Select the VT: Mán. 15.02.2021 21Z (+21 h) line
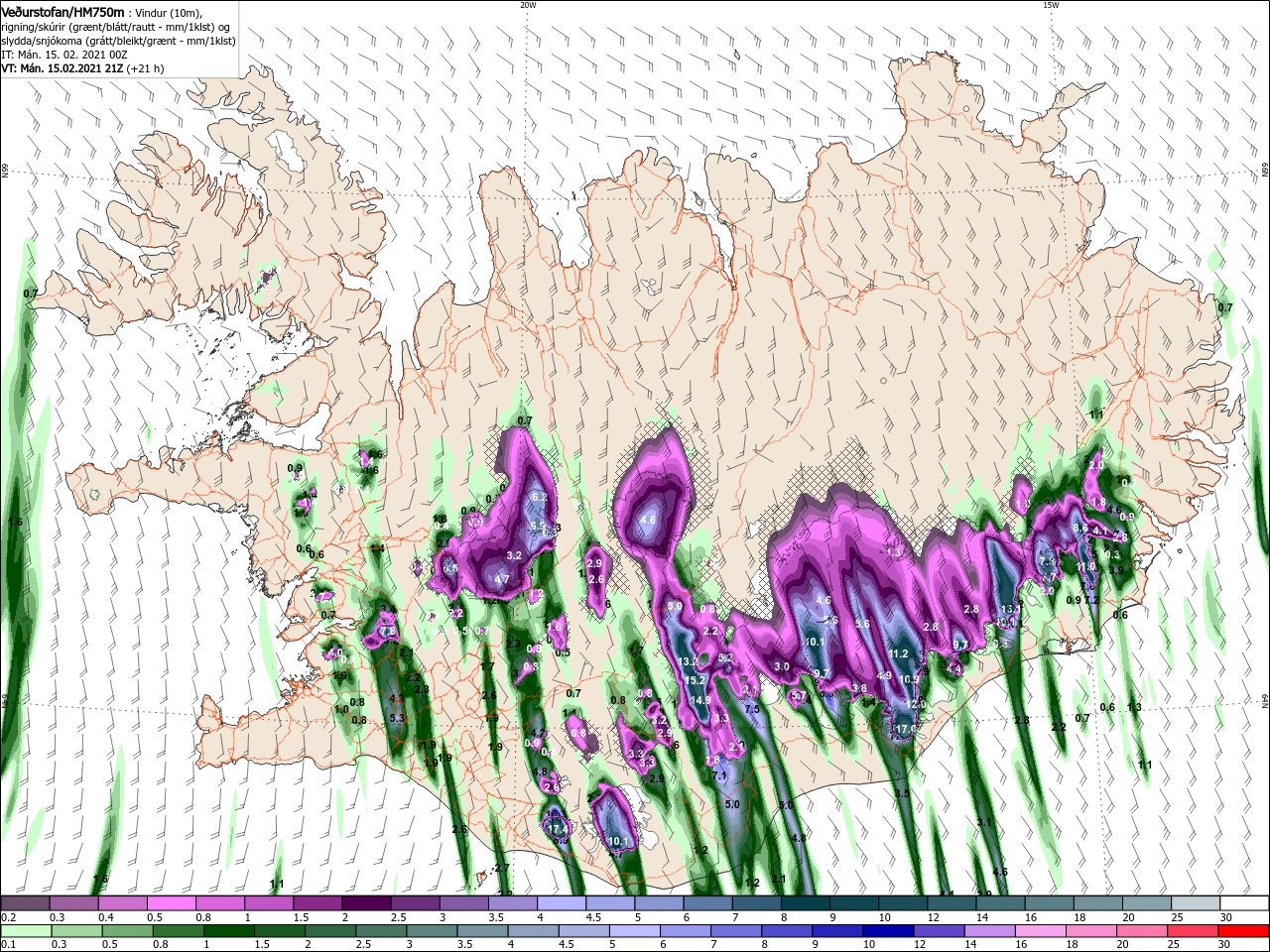The image size is (1270, 952). [82, 68]
